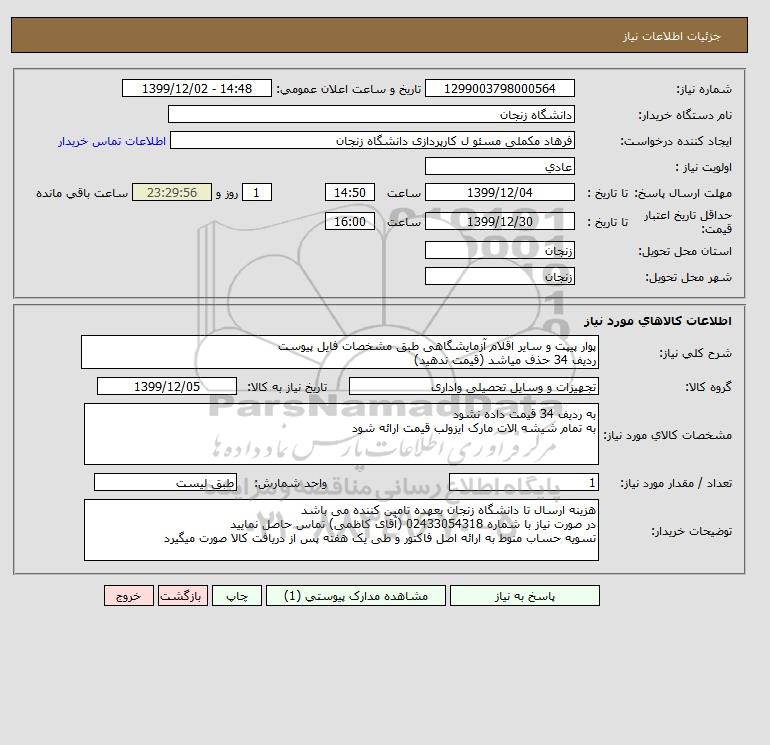Click the buyer organization field دانشگاه زنجان
The height and width of the screenshot is (745, 770).
371,114
